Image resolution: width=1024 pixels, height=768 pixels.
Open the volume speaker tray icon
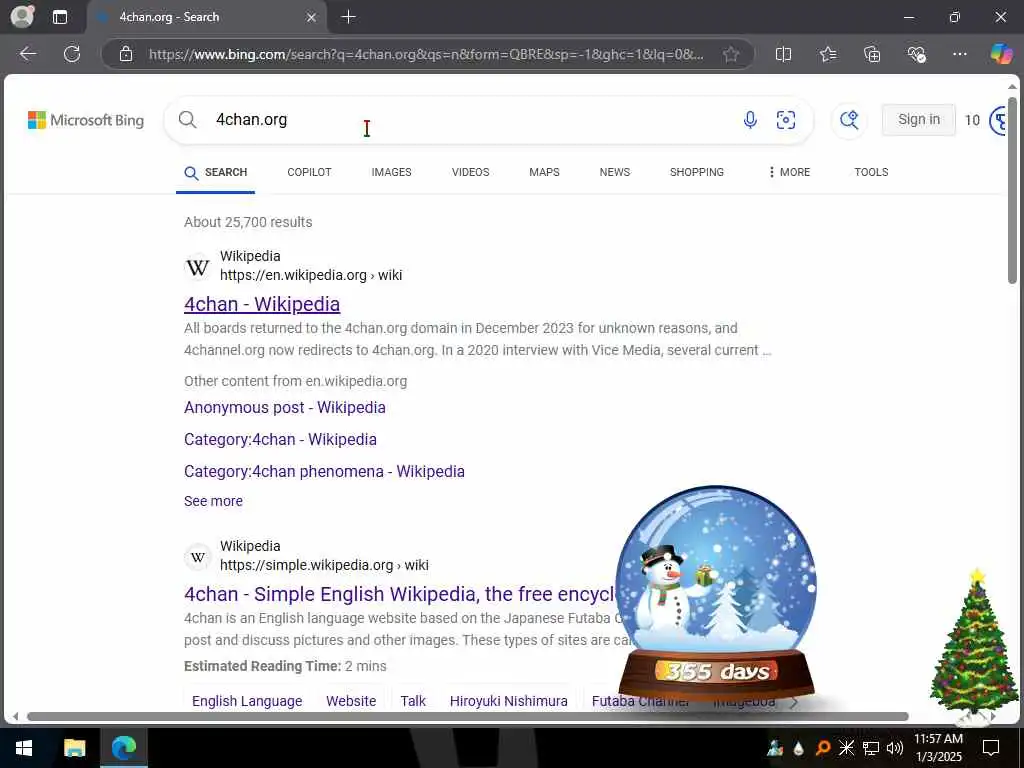pyautogui.click(x=895, y=748)
